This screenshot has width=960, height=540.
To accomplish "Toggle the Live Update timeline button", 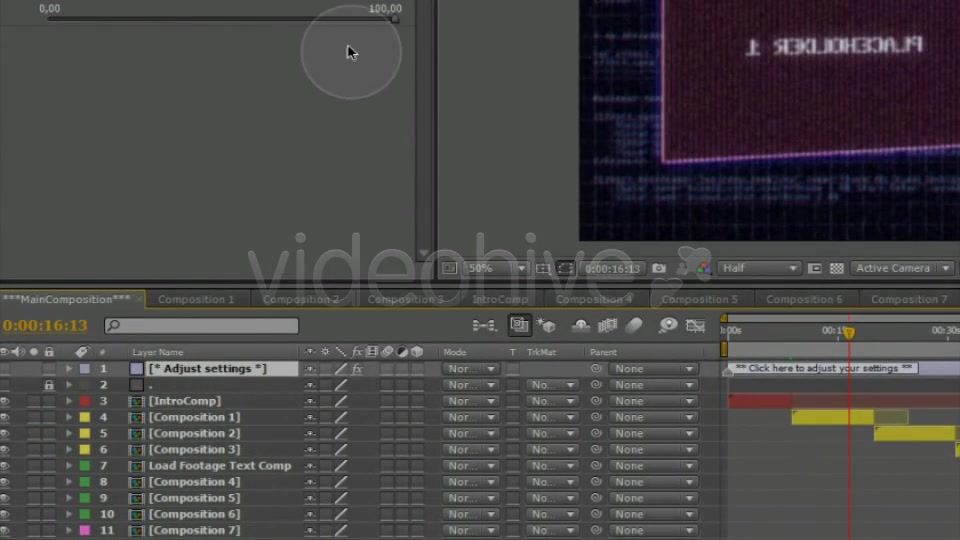I will coord(519,326).
